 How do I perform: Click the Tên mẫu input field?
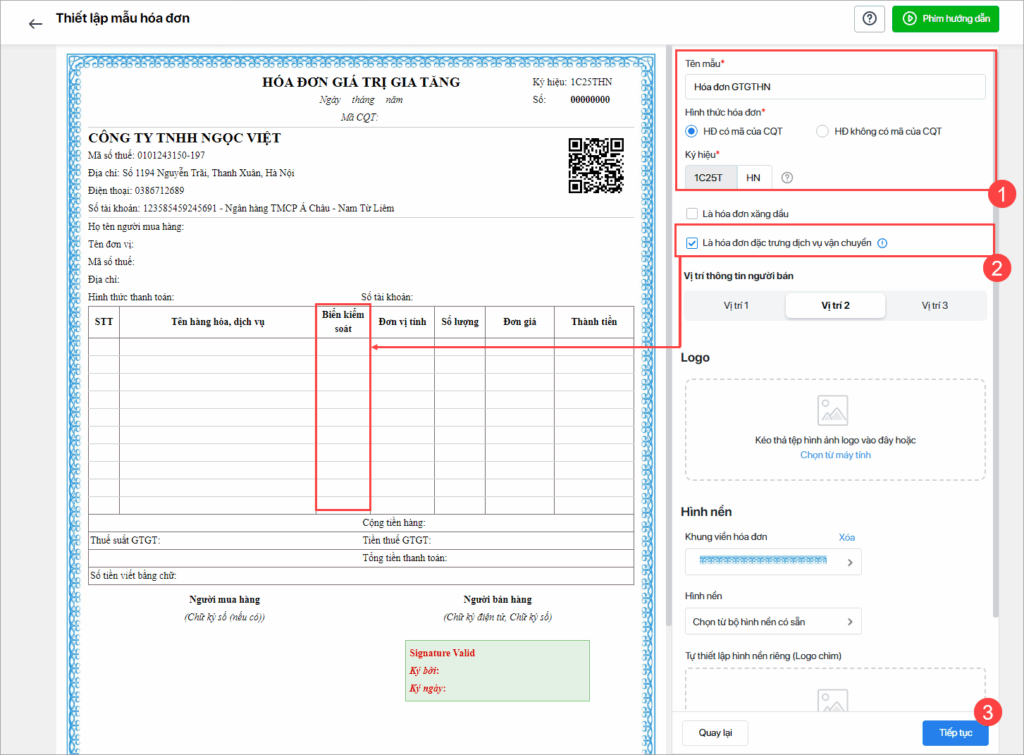pos(835,87)
